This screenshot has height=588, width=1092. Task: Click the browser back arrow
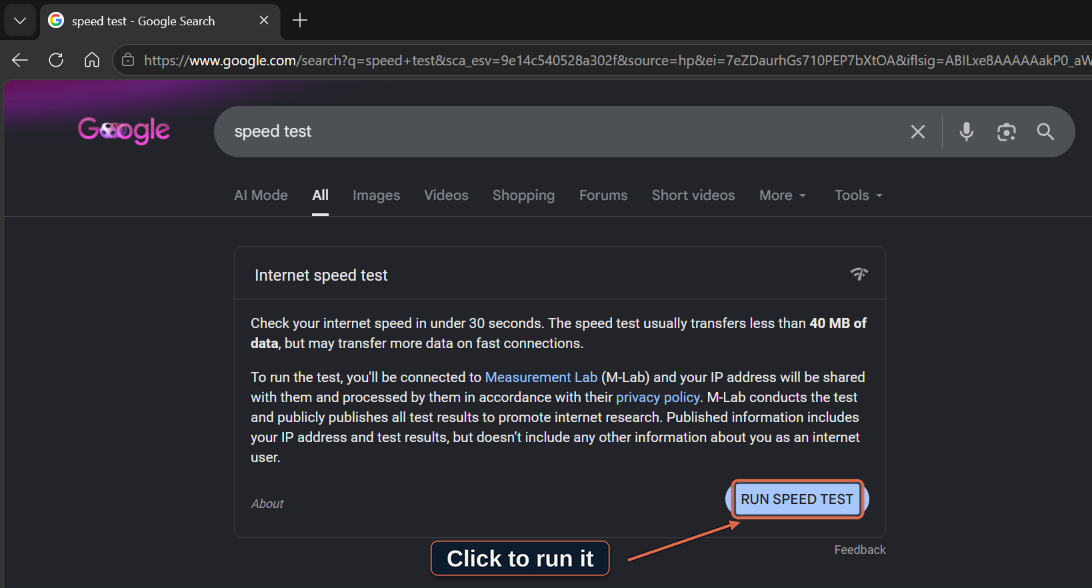click(x=20, y=60)
